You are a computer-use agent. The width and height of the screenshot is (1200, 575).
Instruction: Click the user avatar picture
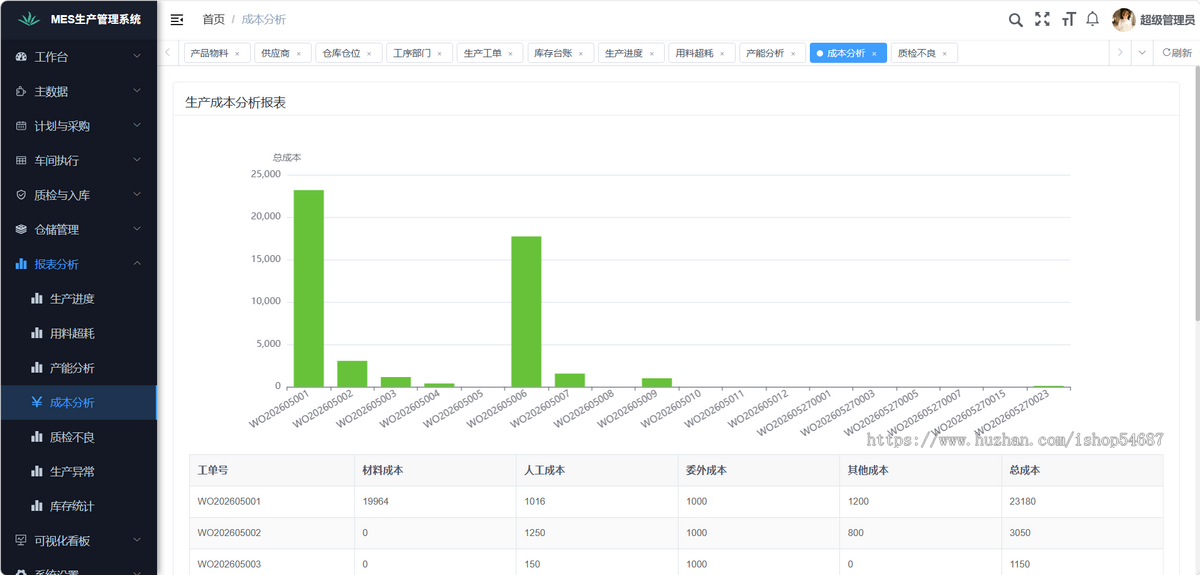(1123, 20)
